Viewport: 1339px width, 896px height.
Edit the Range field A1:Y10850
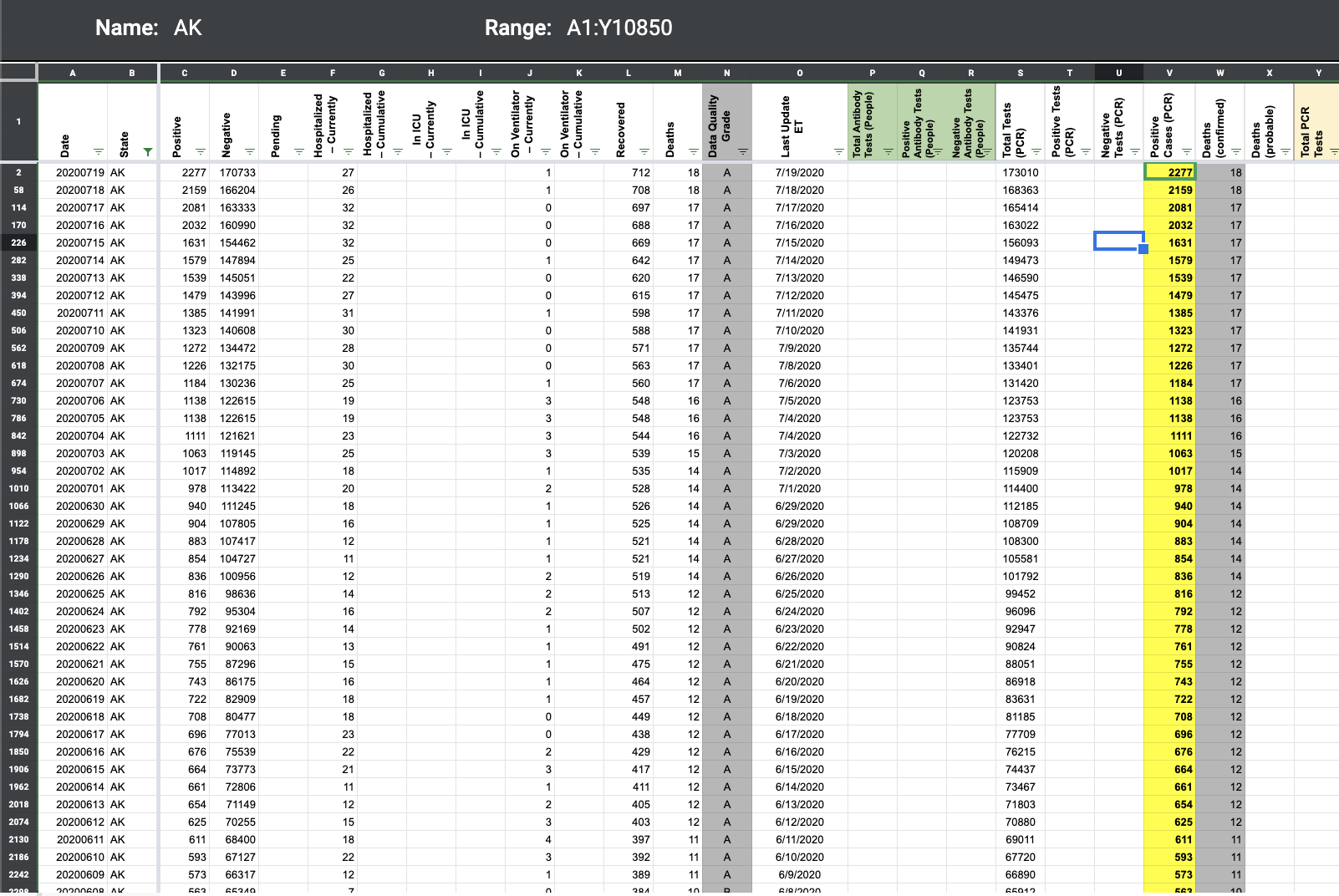pyautogui.click(x=619, y=28)
